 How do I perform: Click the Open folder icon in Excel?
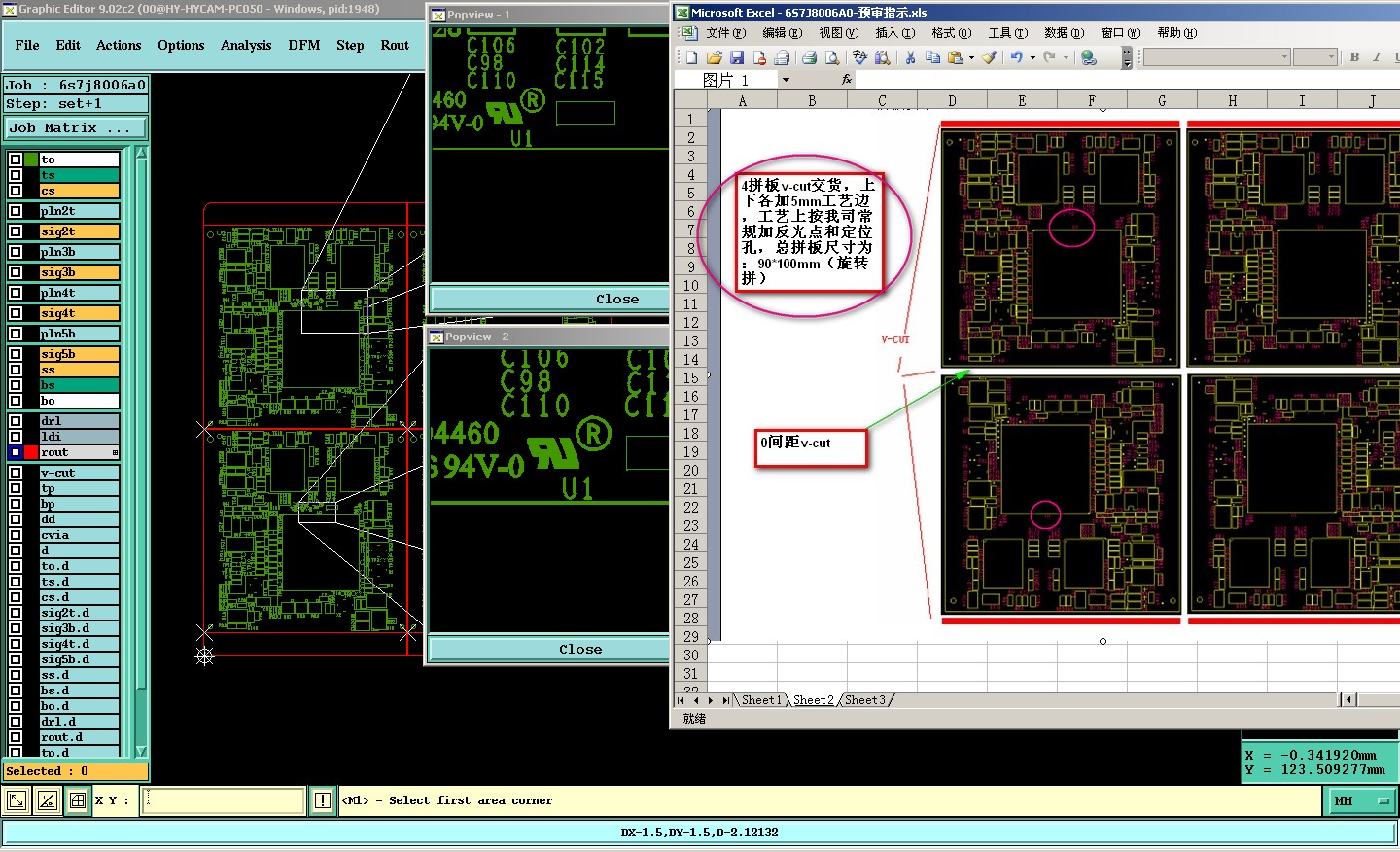click(714, 58)
